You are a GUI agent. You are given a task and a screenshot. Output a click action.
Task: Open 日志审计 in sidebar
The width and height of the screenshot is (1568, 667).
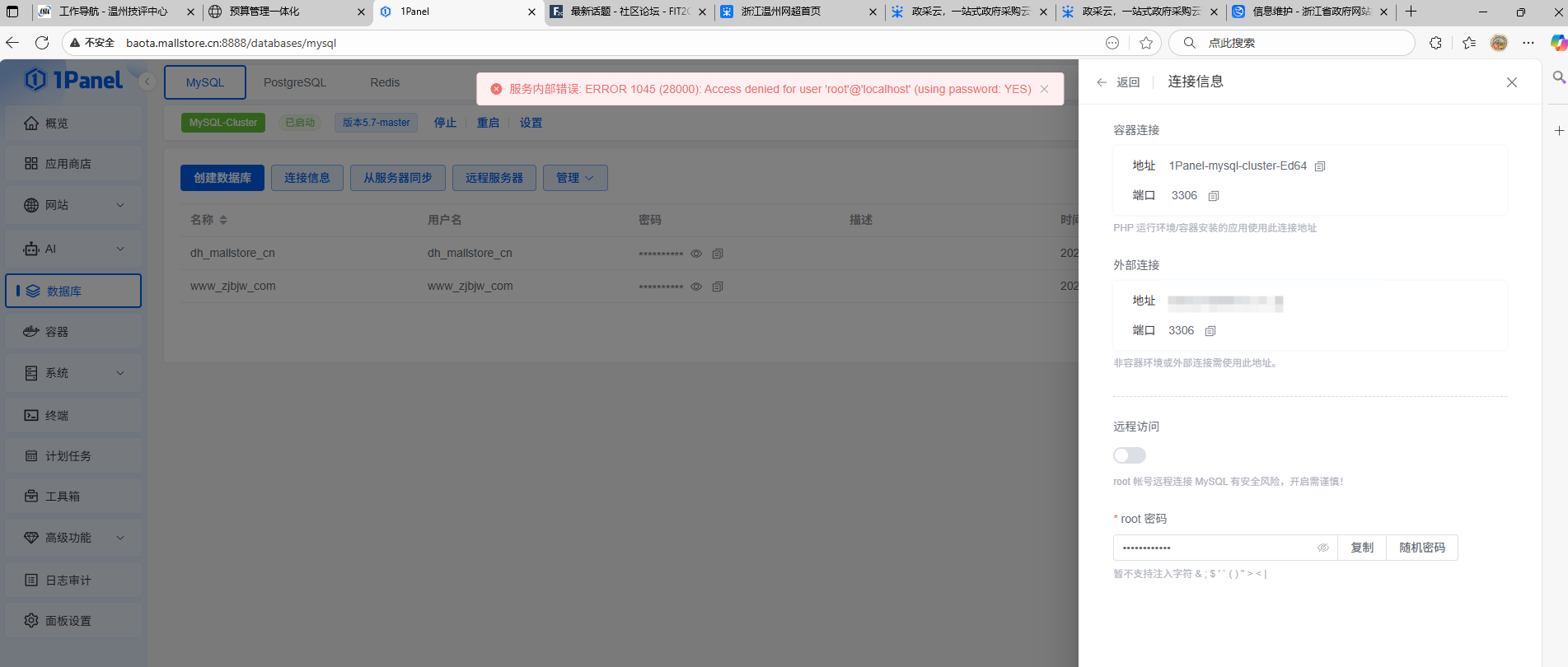tap(73, 581)
